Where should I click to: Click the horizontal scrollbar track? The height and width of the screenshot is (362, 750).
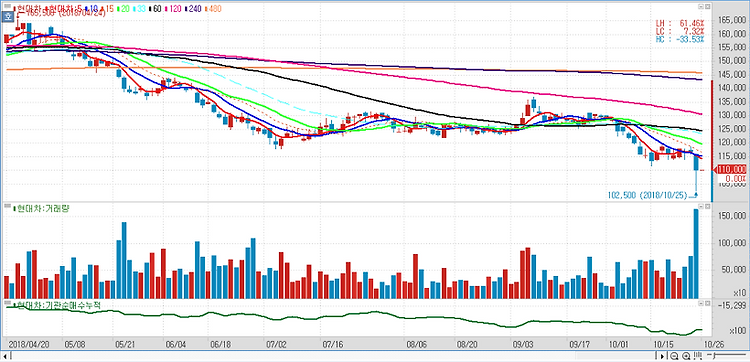(333, 356)
